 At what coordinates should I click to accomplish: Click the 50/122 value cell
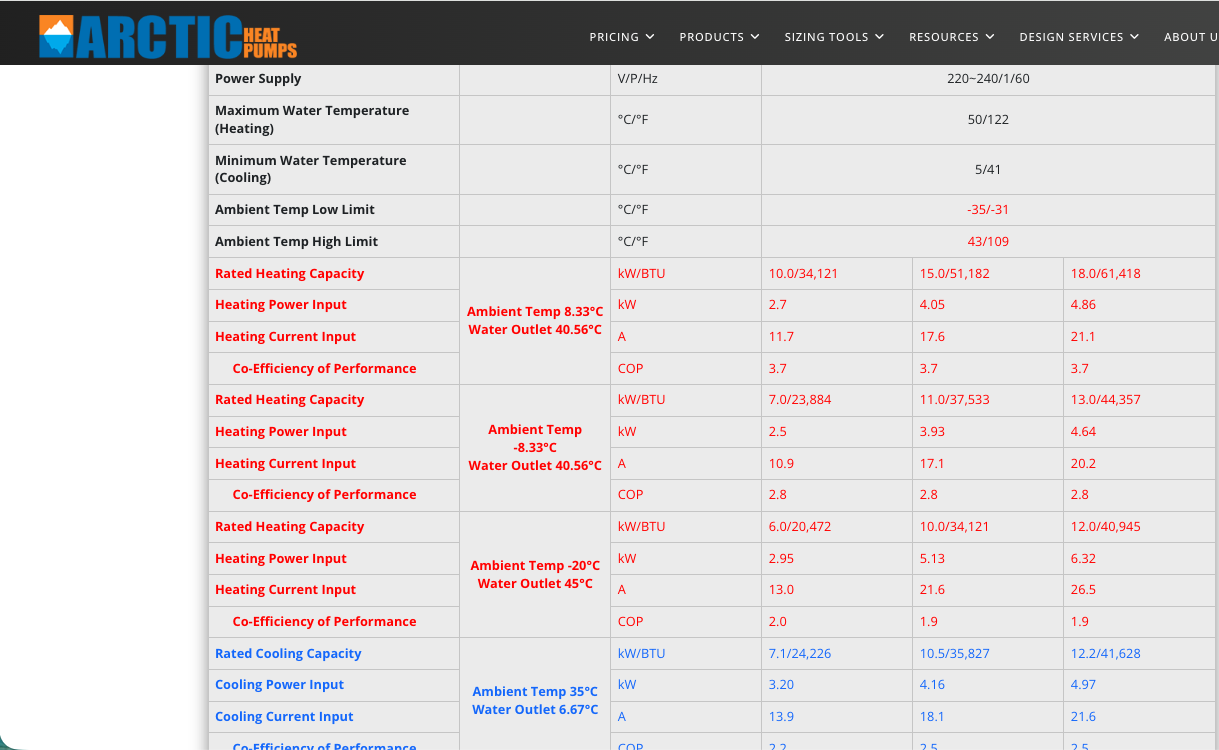988,119
